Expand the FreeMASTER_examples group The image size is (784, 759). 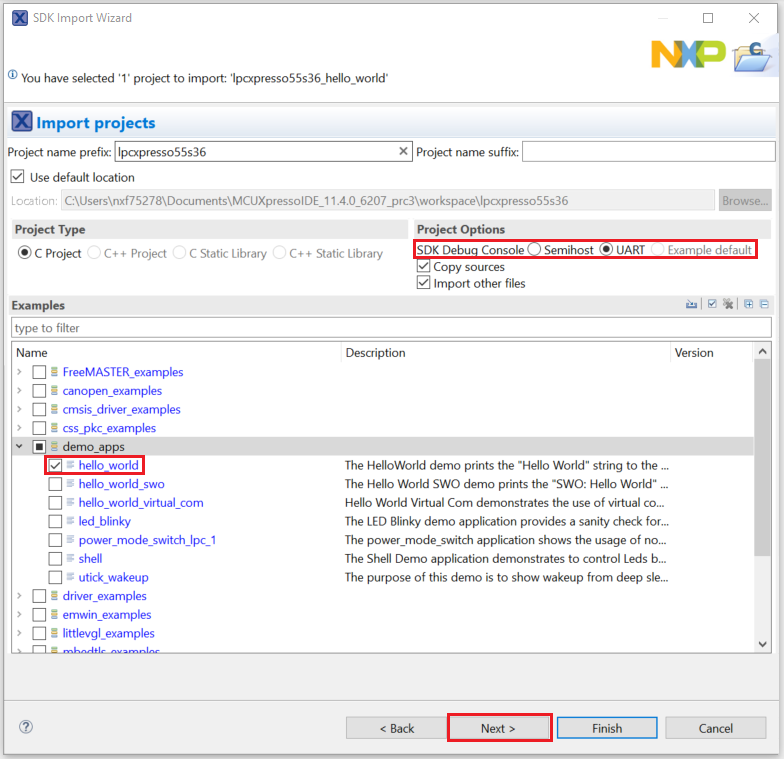19,372
